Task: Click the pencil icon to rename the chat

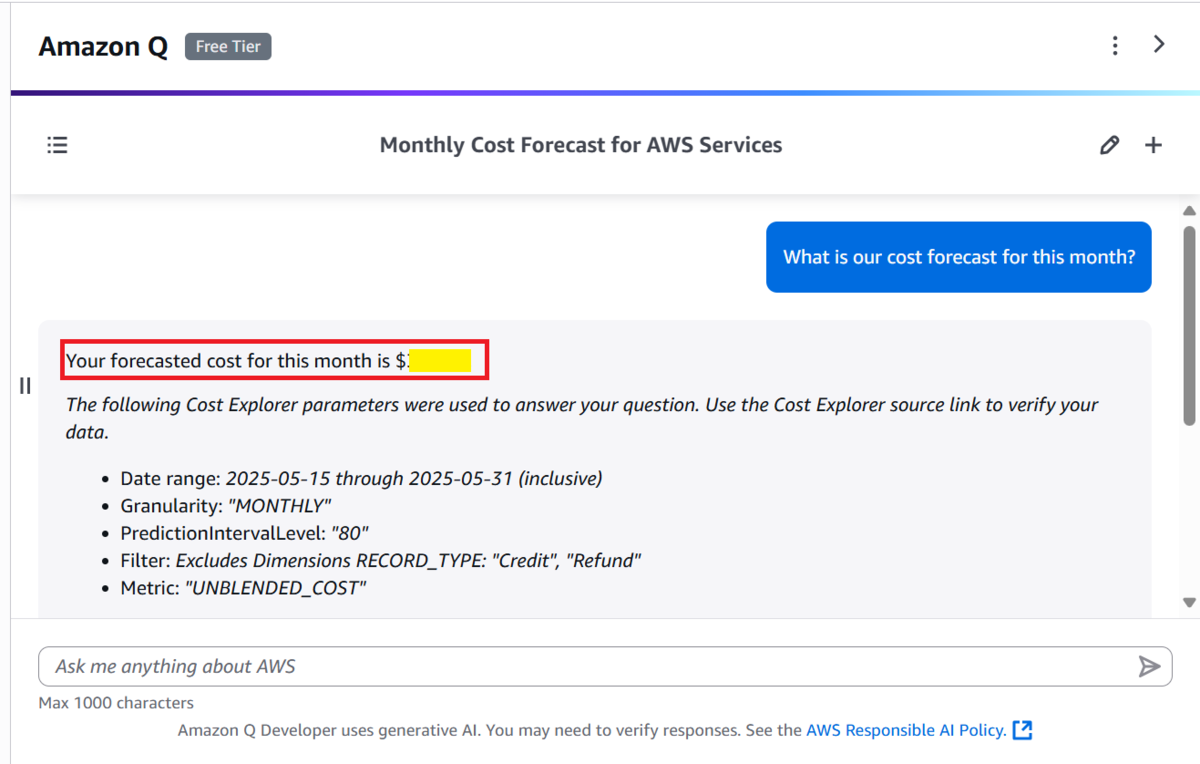Action: 1109,145
